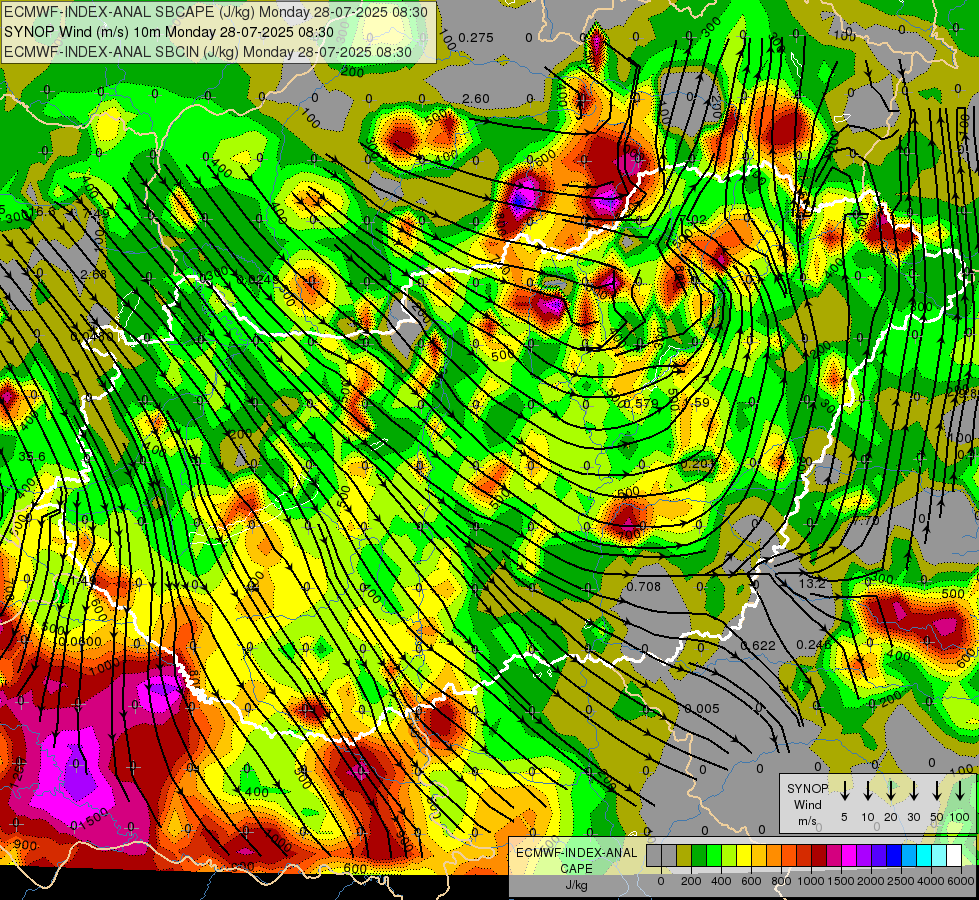Pick the purple CAPE legend swatch
This screenshot has height=900, width=979.
(x=865, y=856)
